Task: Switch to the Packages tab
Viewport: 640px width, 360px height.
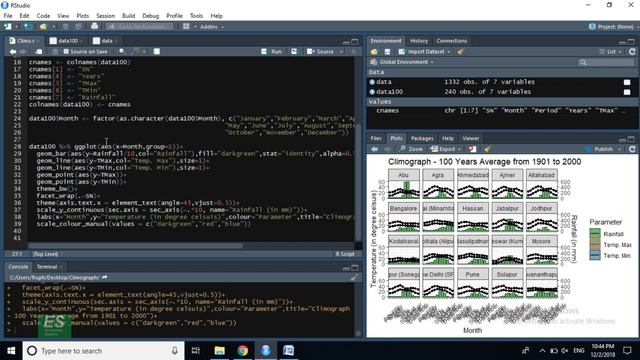Action: tap(422, 138)
